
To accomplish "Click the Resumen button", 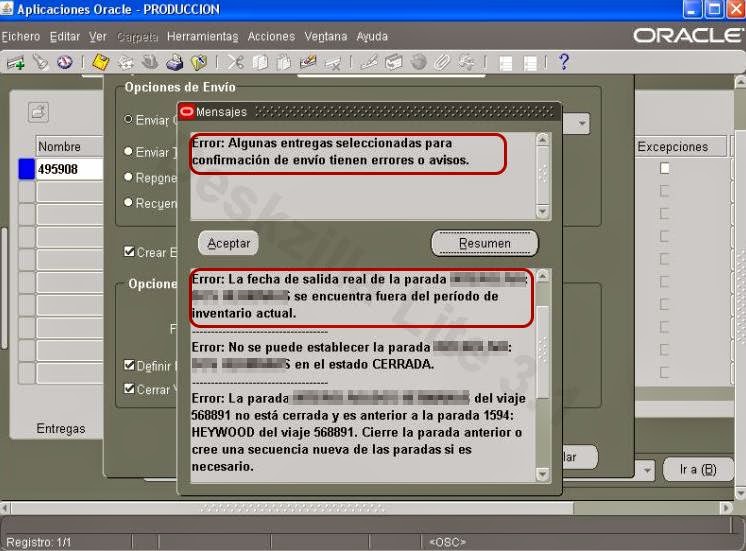I will (x=484, y=243).
